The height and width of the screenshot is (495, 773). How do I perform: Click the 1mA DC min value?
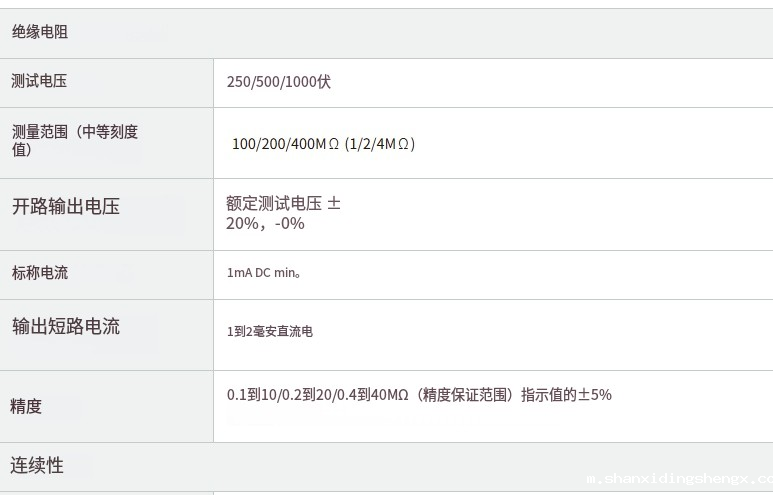(264, 272)
